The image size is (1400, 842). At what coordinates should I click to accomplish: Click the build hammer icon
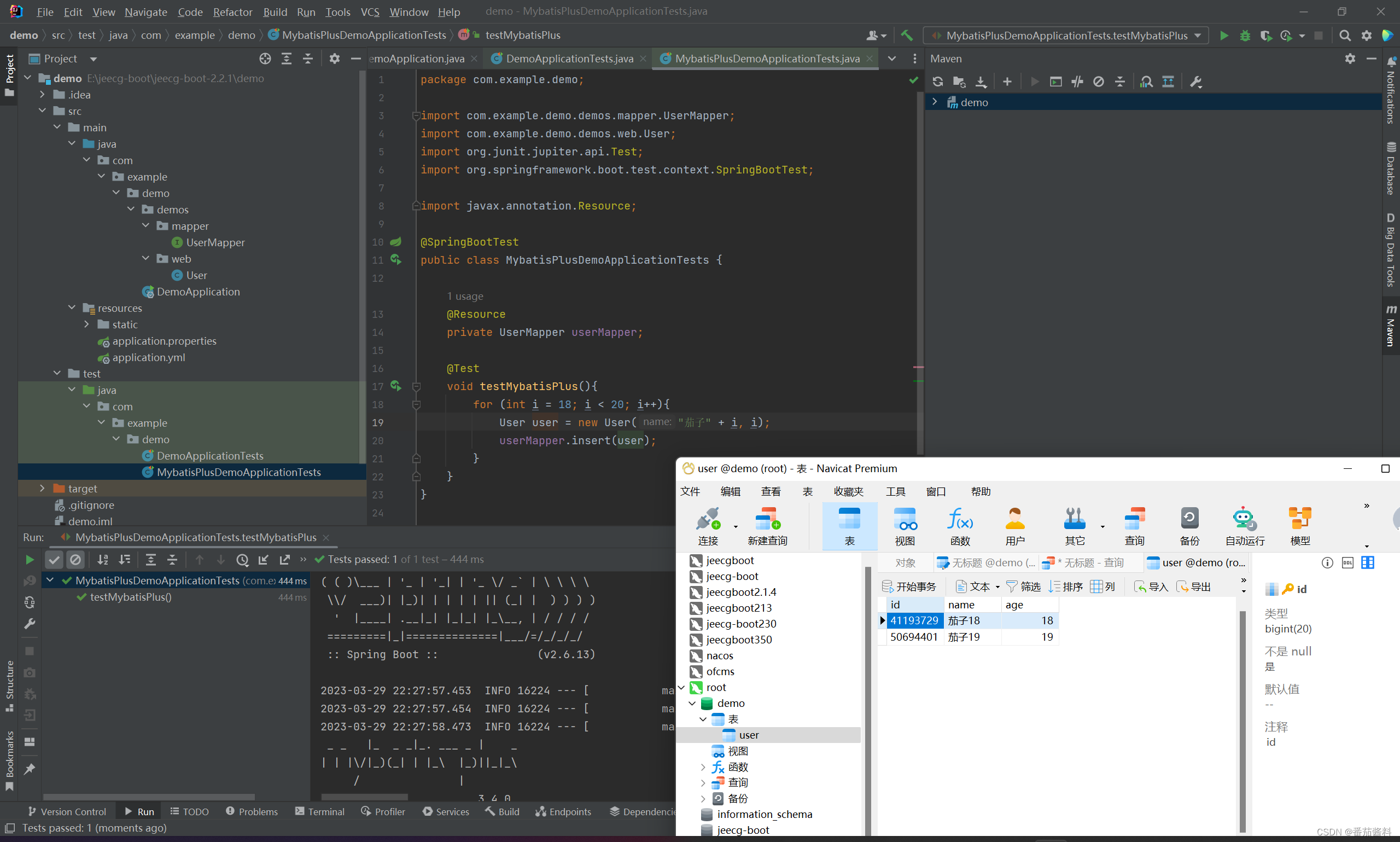907,35
